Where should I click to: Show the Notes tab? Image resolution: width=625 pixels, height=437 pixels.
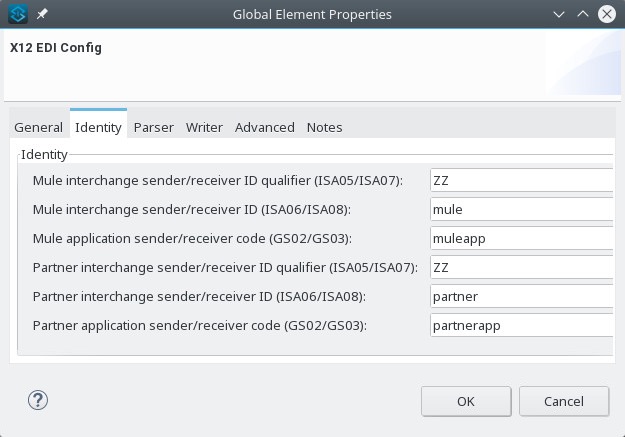(324, 128)
